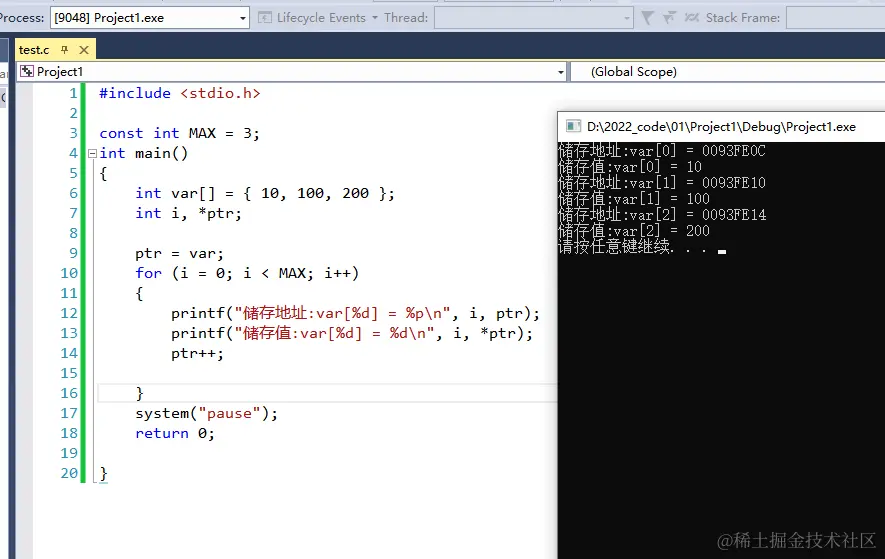Viewport: 885px width, 559px height.
Task: Click the Lifecycle Events icon
Action: tap(265, 18)
